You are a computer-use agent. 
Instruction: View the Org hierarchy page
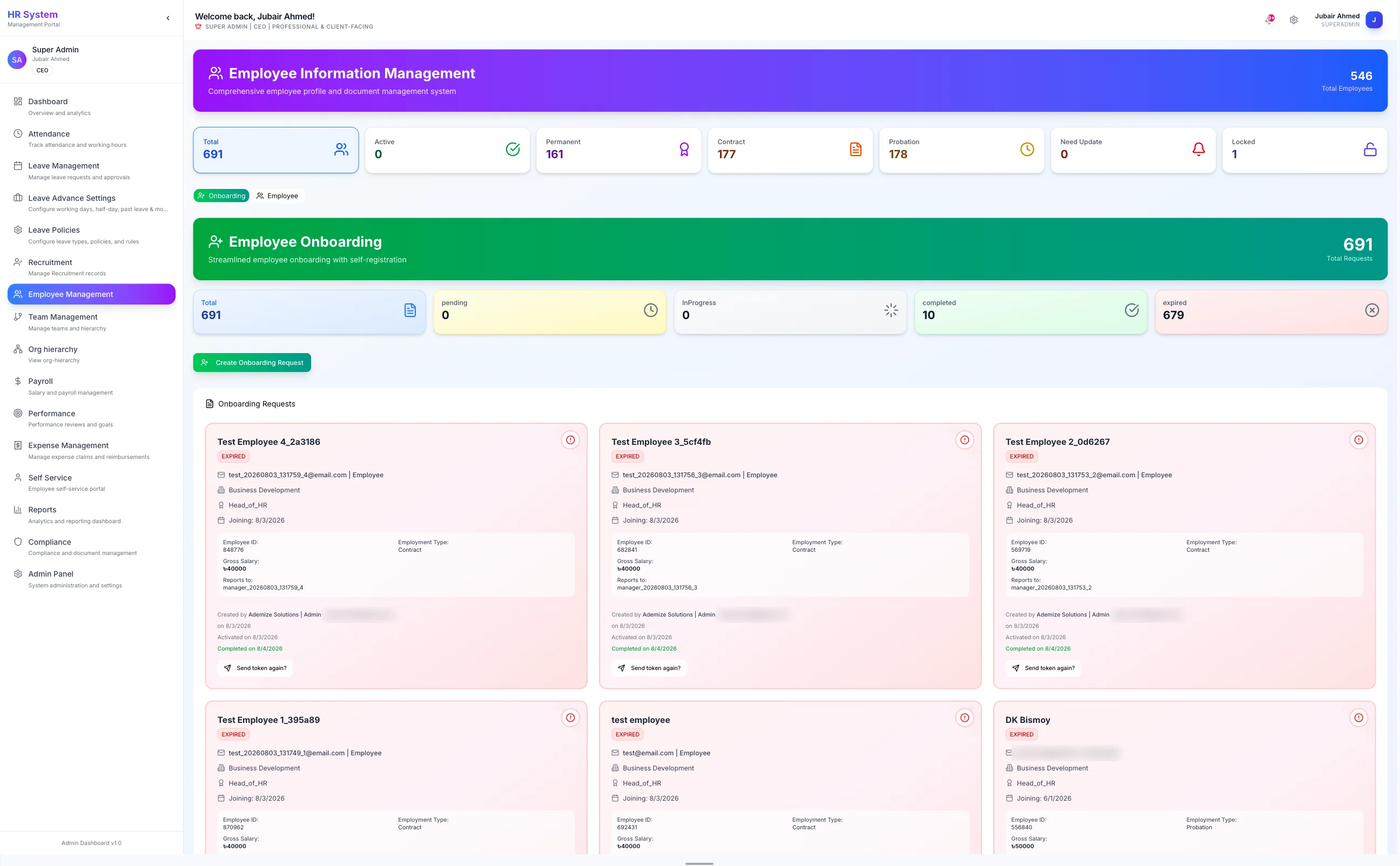pyautogui.click(x=92, y=354)
